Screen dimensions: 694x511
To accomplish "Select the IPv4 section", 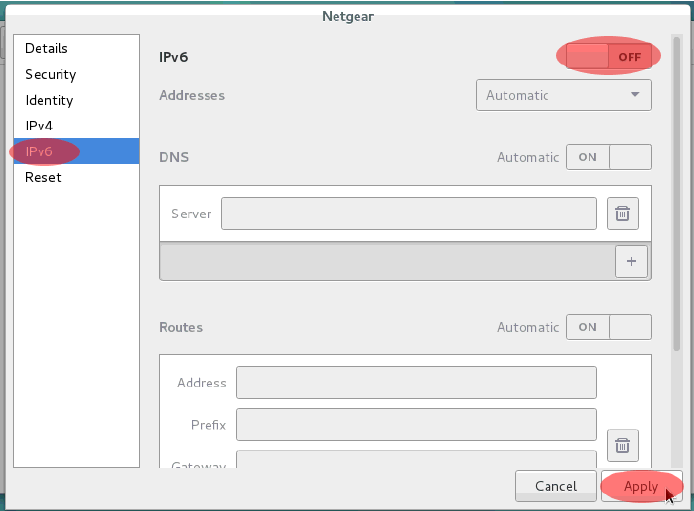I will point(77,126).
